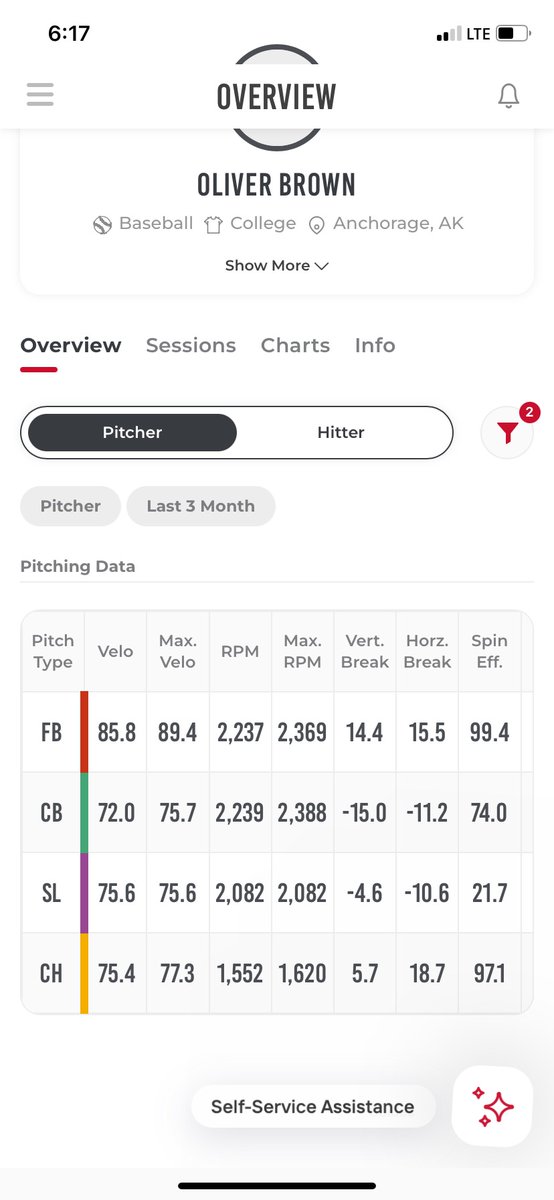Viewport: 554px width, 1200px height.
Task: Tap the red FB color bar
Action: [x=84, y=732]
